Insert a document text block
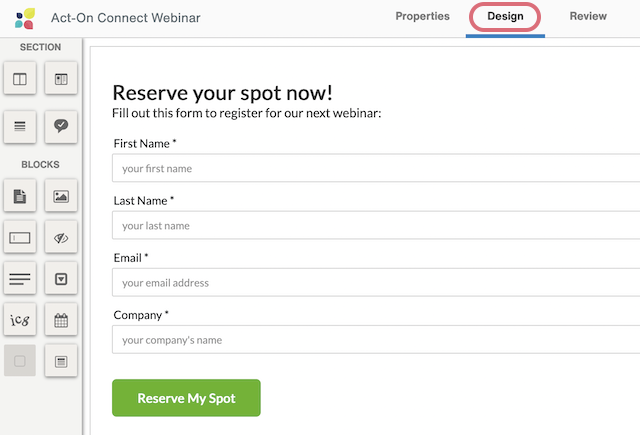640x435 pixels. [x=20, y=197]
